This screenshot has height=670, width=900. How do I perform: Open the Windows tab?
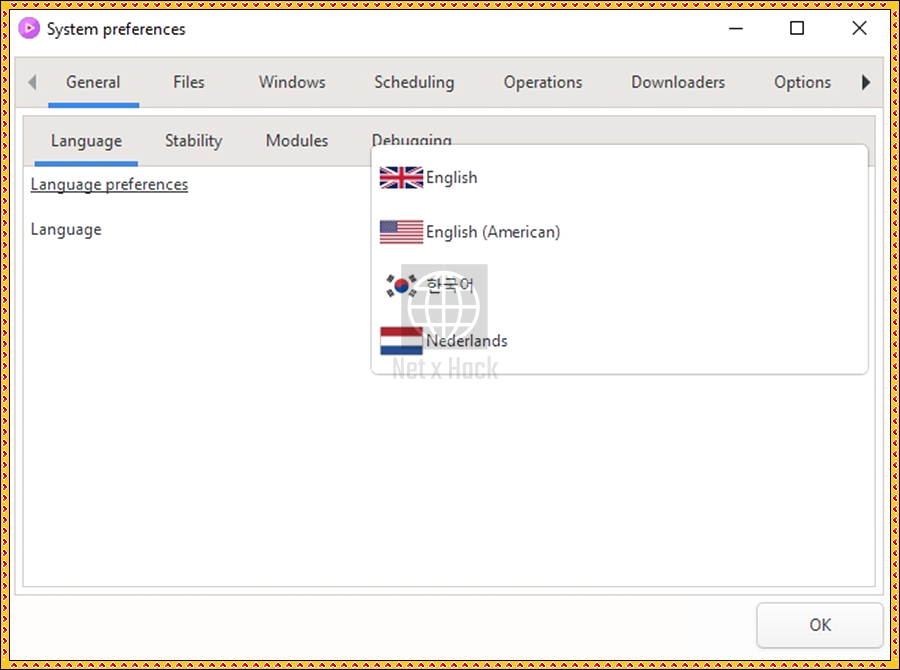[292, 82]
